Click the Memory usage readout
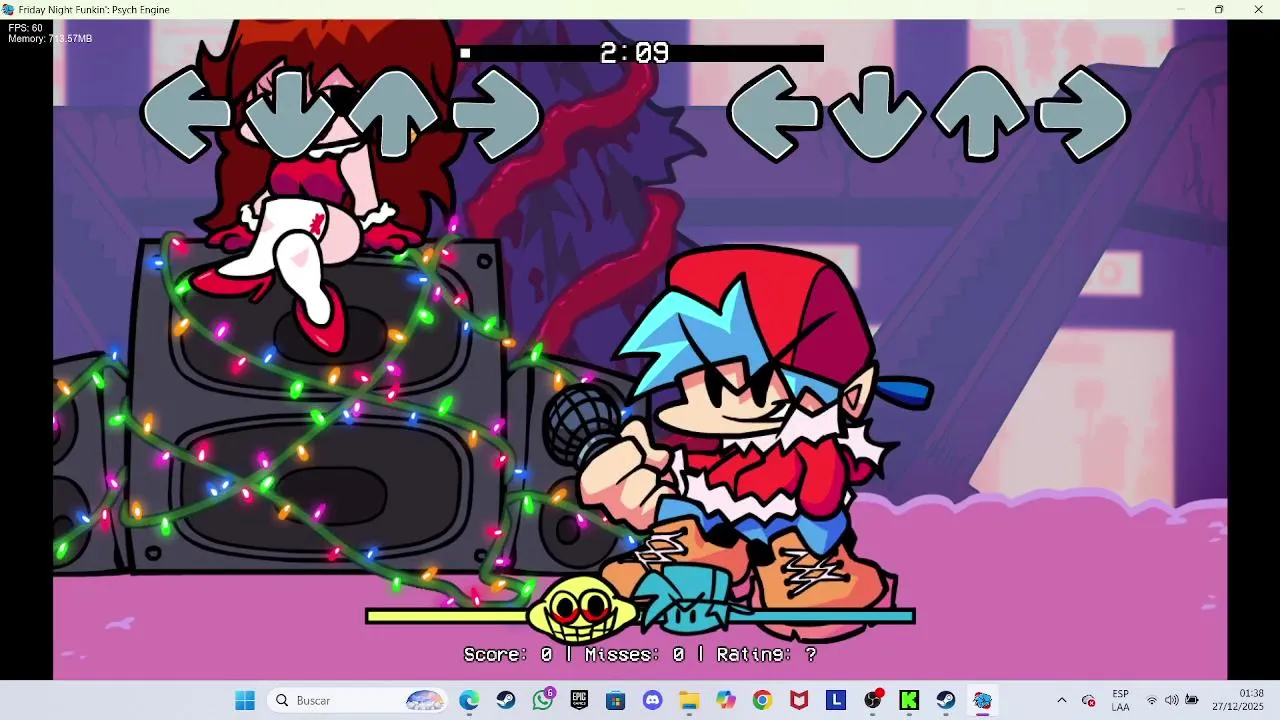 50,39
